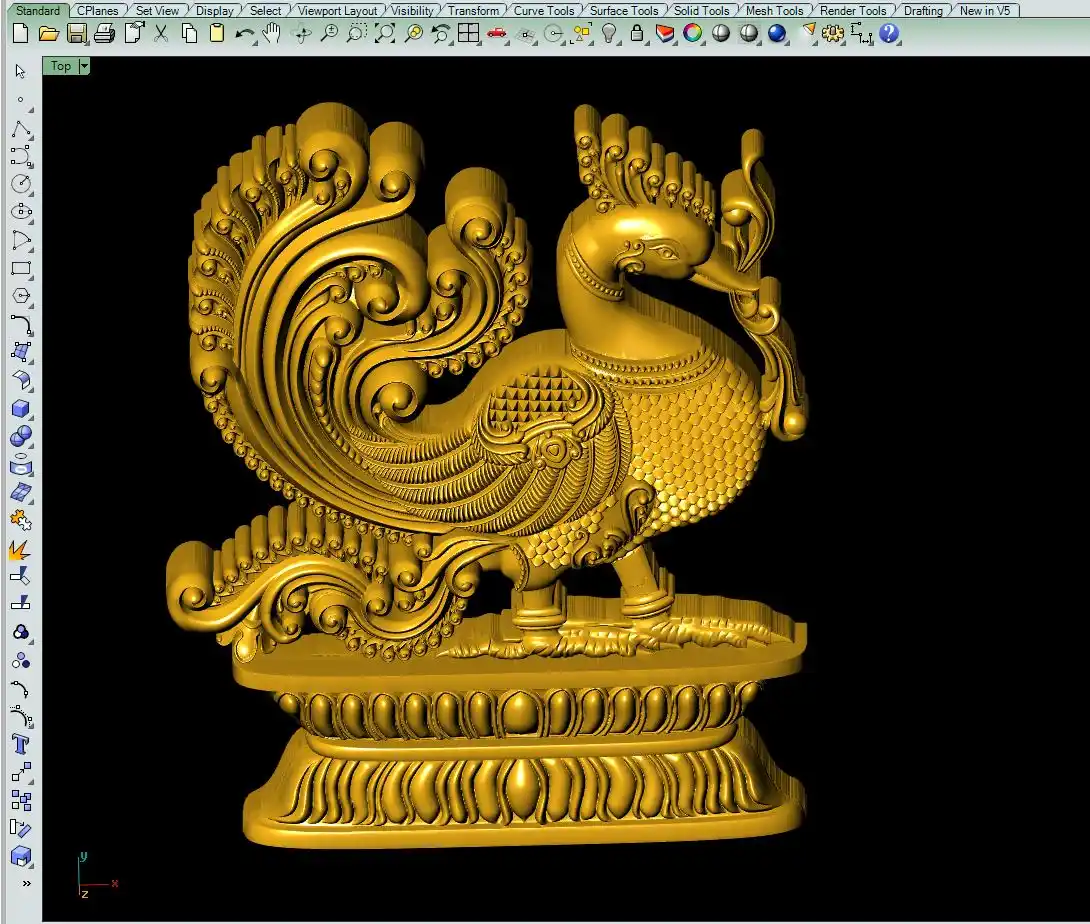Open the color wheel icon
This screenshot has width=1090, height=924.
coord(692,34)
